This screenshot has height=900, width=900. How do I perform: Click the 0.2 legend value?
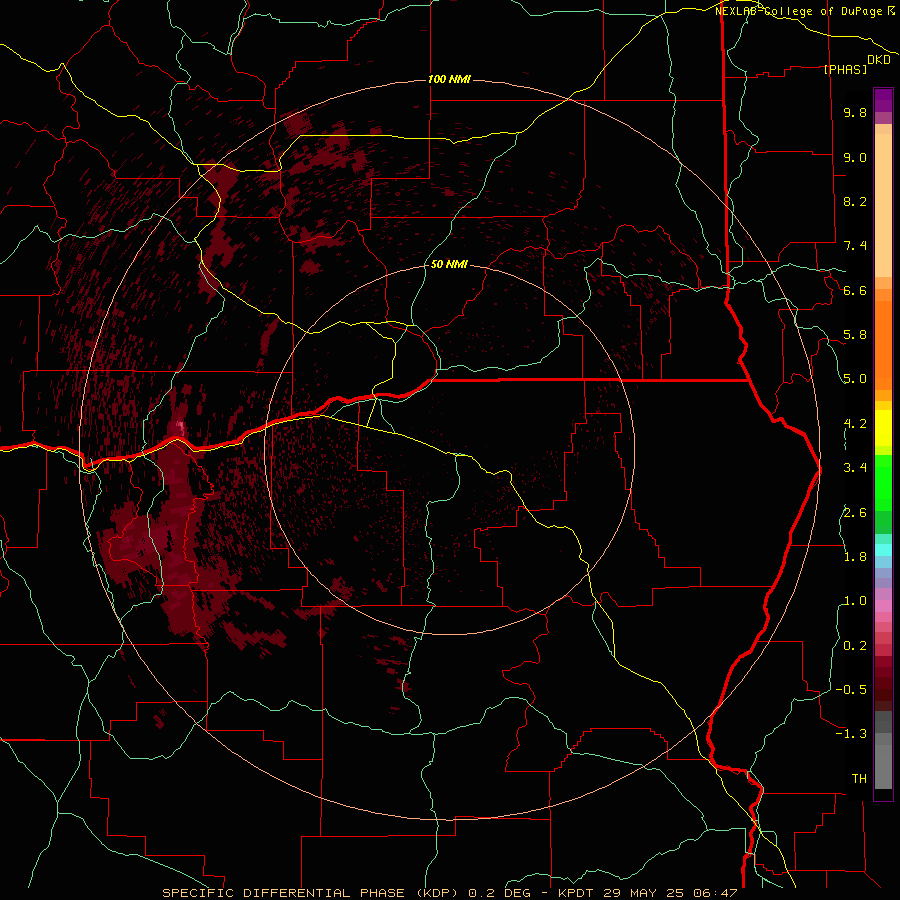click(x=855, y=646)
